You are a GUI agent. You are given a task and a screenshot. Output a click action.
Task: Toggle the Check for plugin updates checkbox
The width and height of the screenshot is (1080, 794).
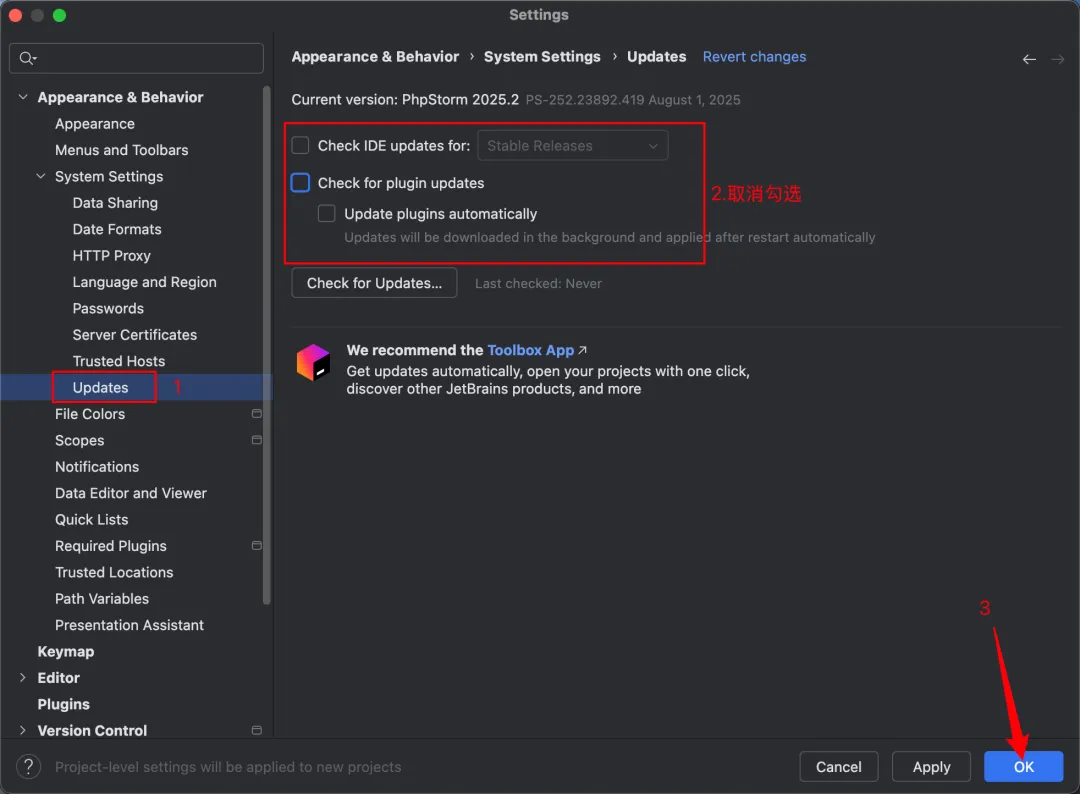point(300,182)
